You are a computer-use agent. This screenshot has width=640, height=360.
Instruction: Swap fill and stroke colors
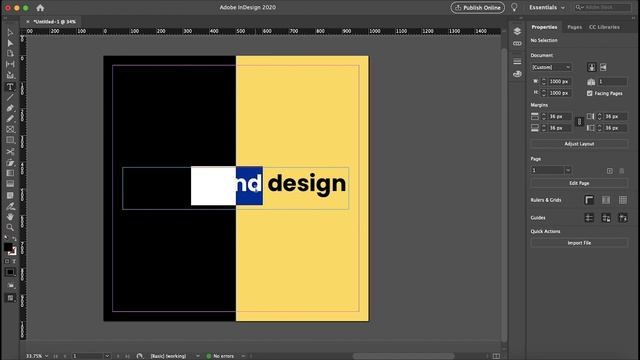tap(14, 239)
